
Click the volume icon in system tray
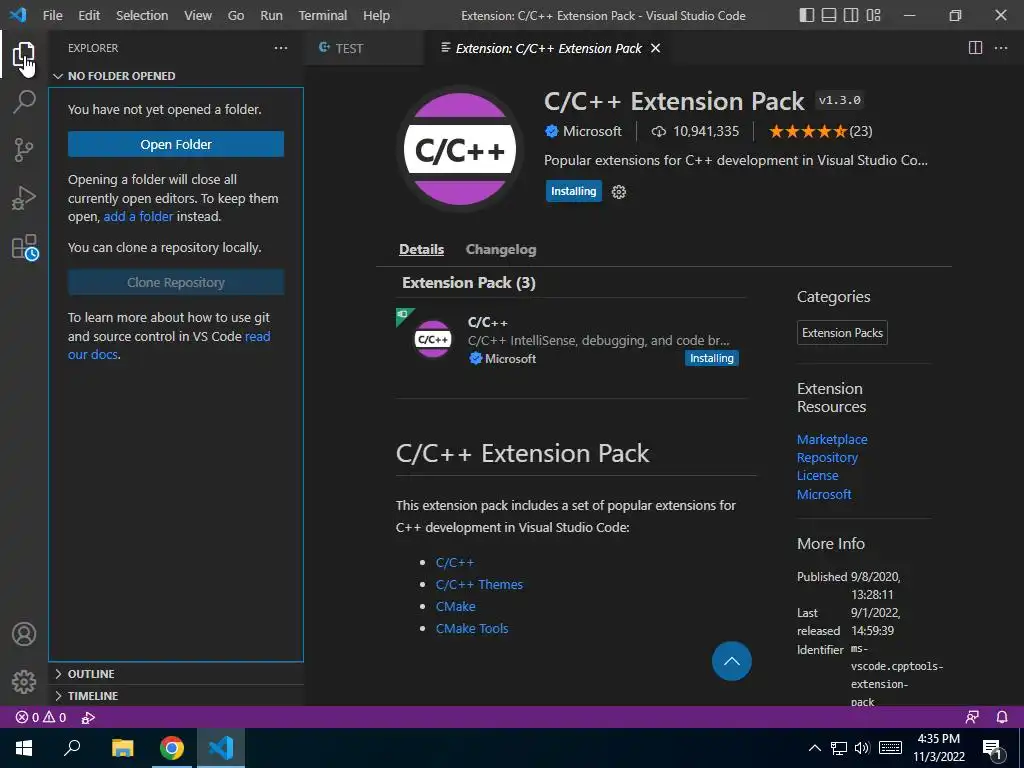[861, 748]
